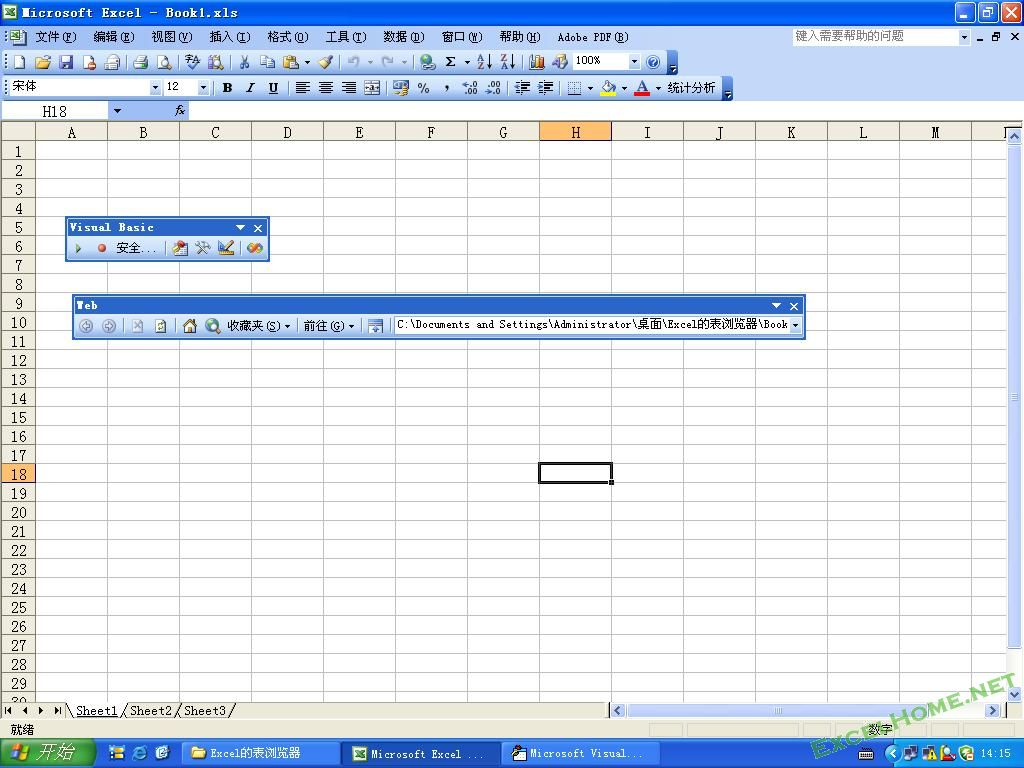Apply the red Font Color swatch

[642, 88]
